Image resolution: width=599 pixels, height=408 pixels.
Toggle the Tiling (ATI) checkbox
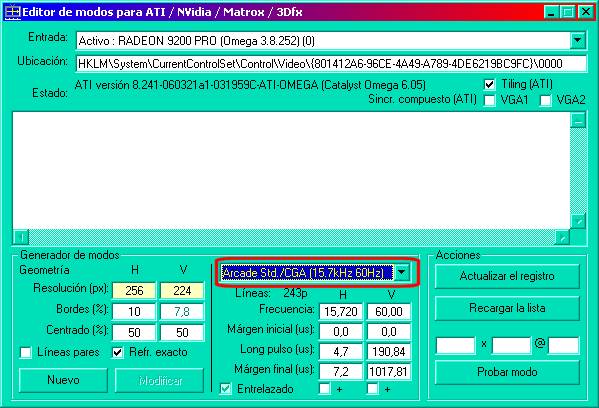(x=490, y=84)
